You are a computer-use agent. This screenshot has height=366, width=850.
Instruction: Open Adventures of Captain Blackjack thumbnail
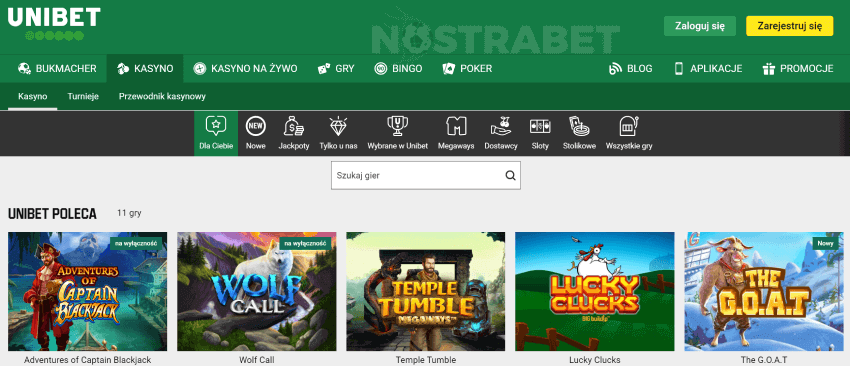[88, 292]
